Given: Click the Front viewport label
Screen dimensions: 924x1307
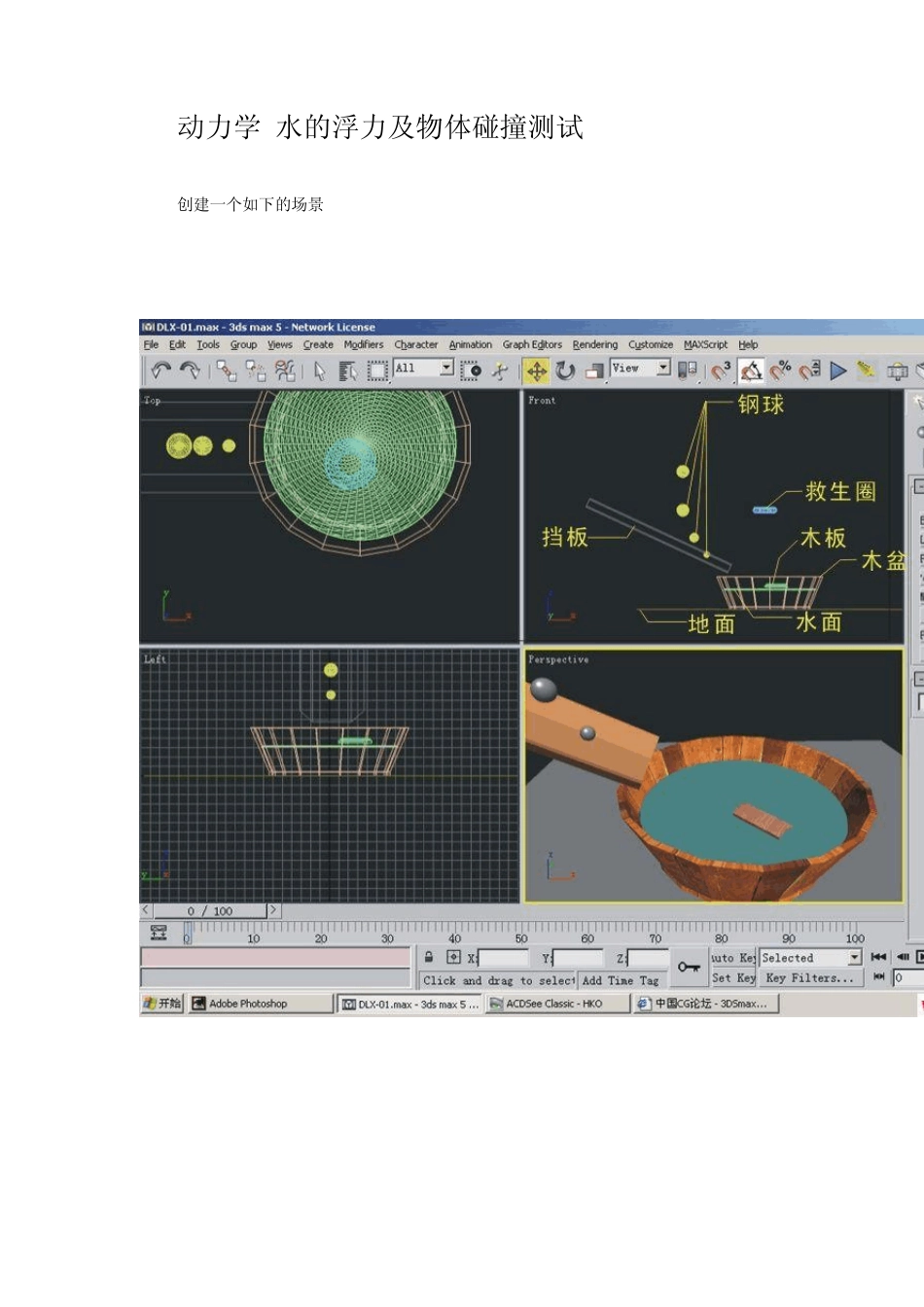Looking at the screenshot, I should [543, 400].
